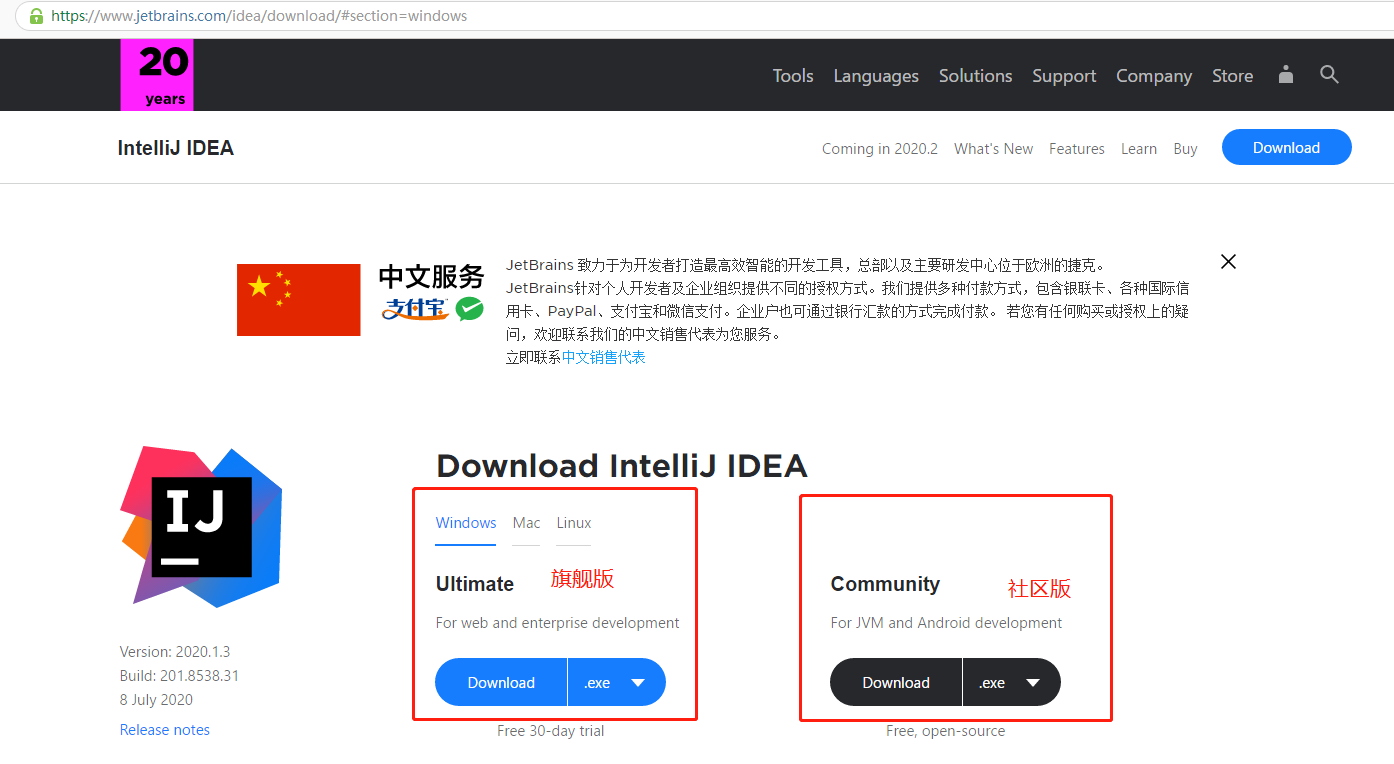The height and width of the screenshot is (764, 1394).
Task: Click the account profile icon
Action: coord(1285,74)
